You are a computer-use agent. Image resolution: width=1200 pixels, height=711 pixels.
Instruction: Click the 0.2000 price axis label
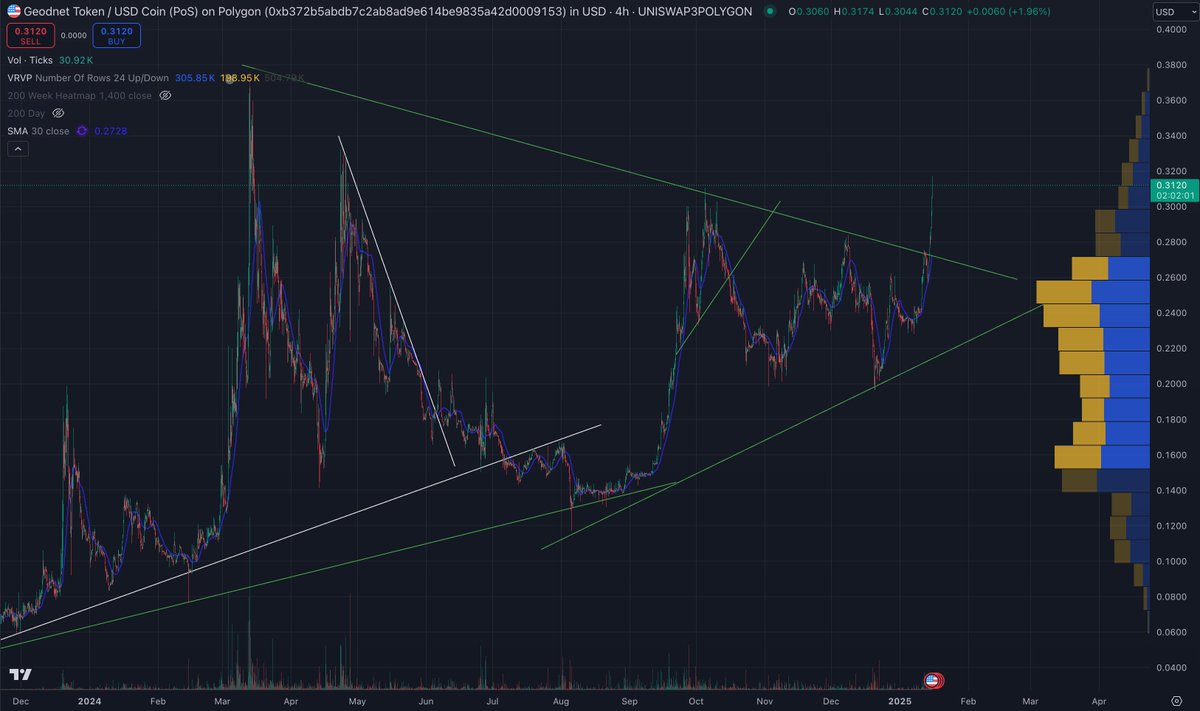tap(1171, 384)
